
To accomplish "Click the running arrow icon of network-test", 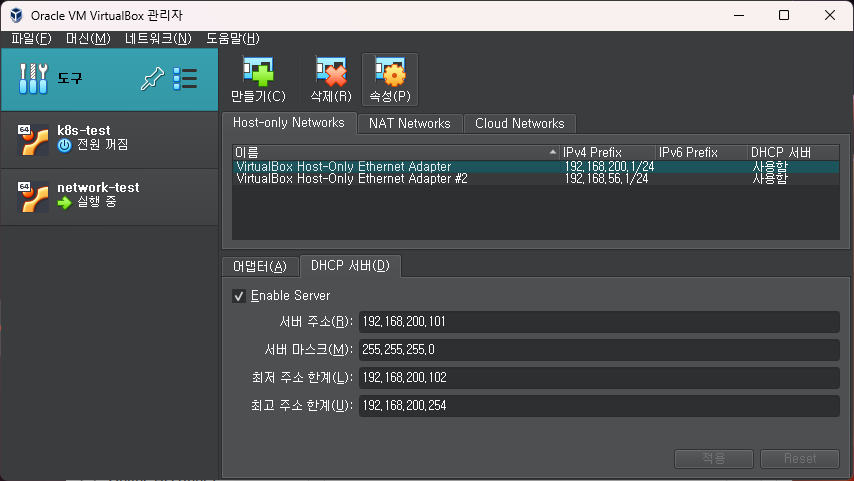I will tap(64, 203).
